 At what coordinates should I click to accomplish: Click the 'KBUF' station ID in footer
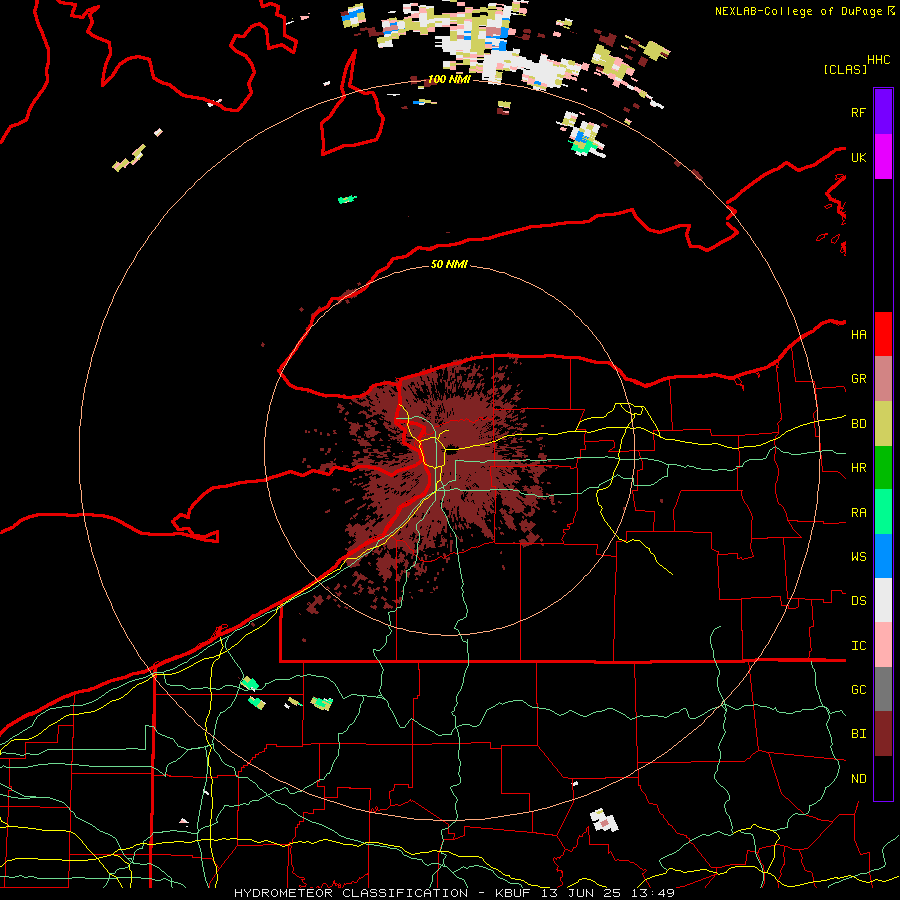tap(513, 893)
